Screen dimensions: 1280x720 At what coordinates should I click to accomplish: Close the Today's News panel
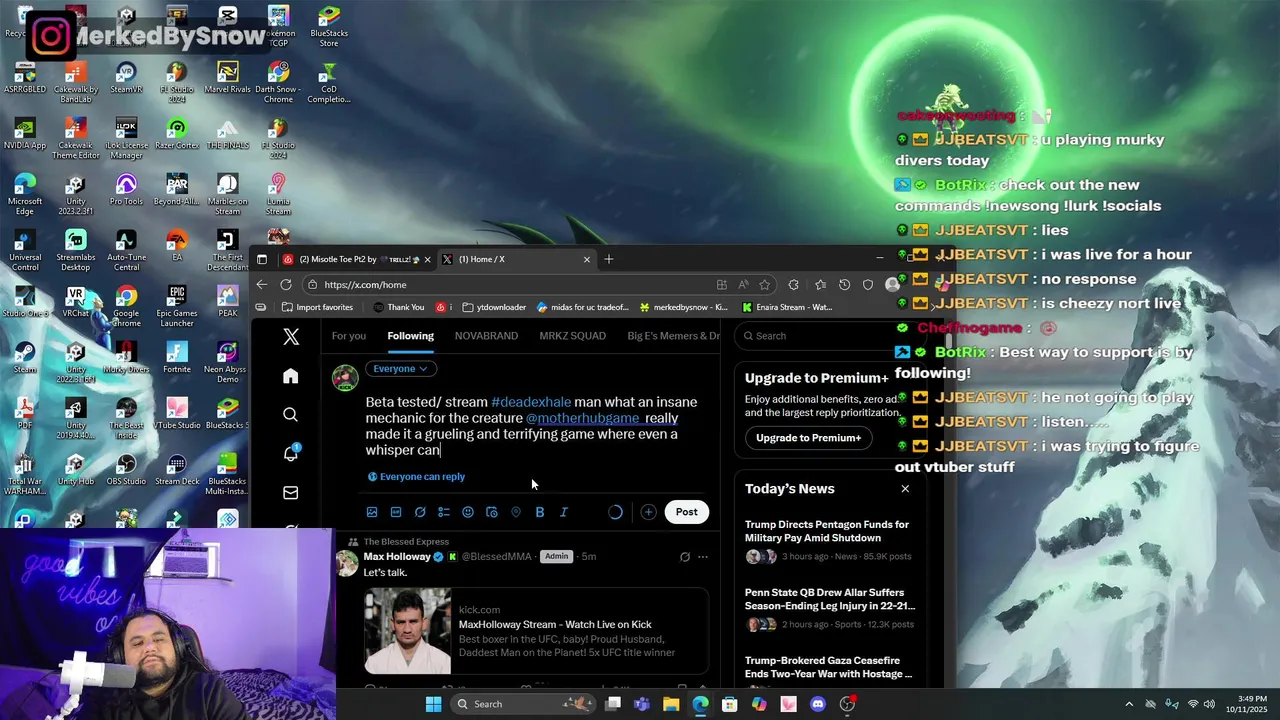coord(905,489)
